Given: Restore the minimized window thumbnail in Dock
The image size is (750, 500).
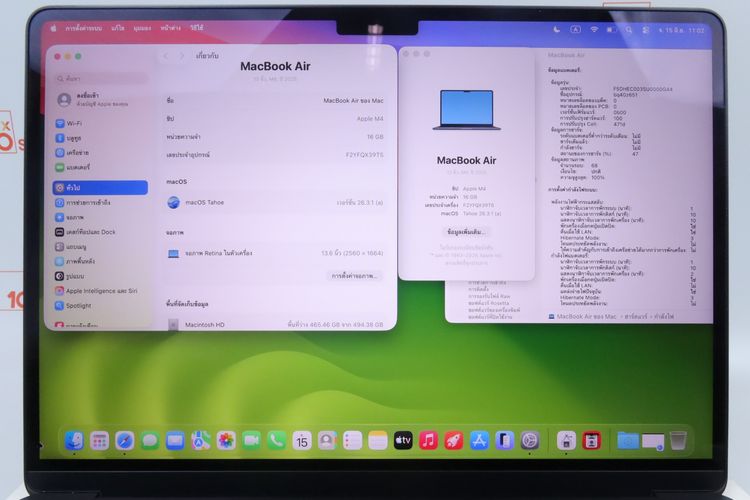Looking at the screenshot, I should coord(653,442).
